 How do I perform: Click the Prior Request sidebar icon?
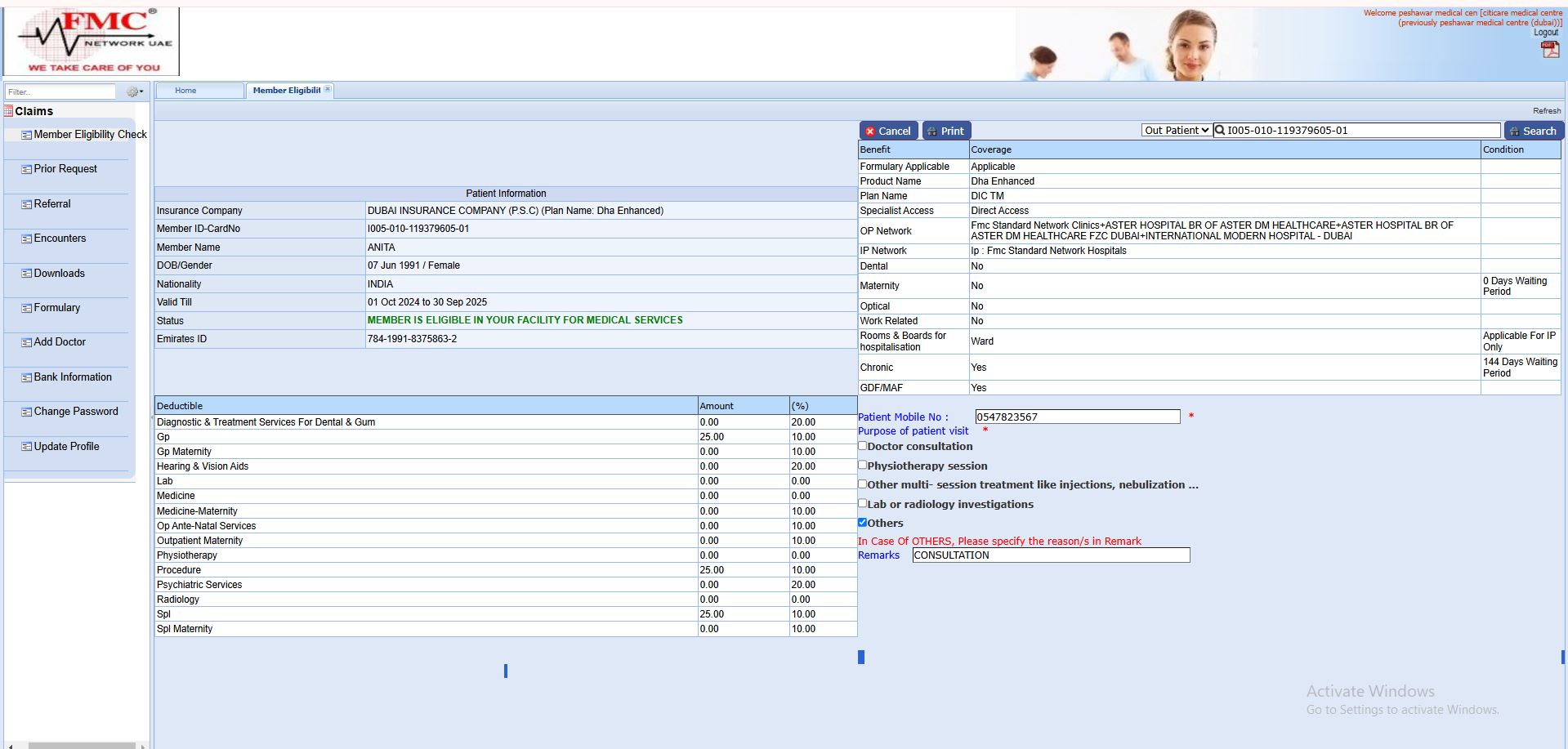[27, 170]
